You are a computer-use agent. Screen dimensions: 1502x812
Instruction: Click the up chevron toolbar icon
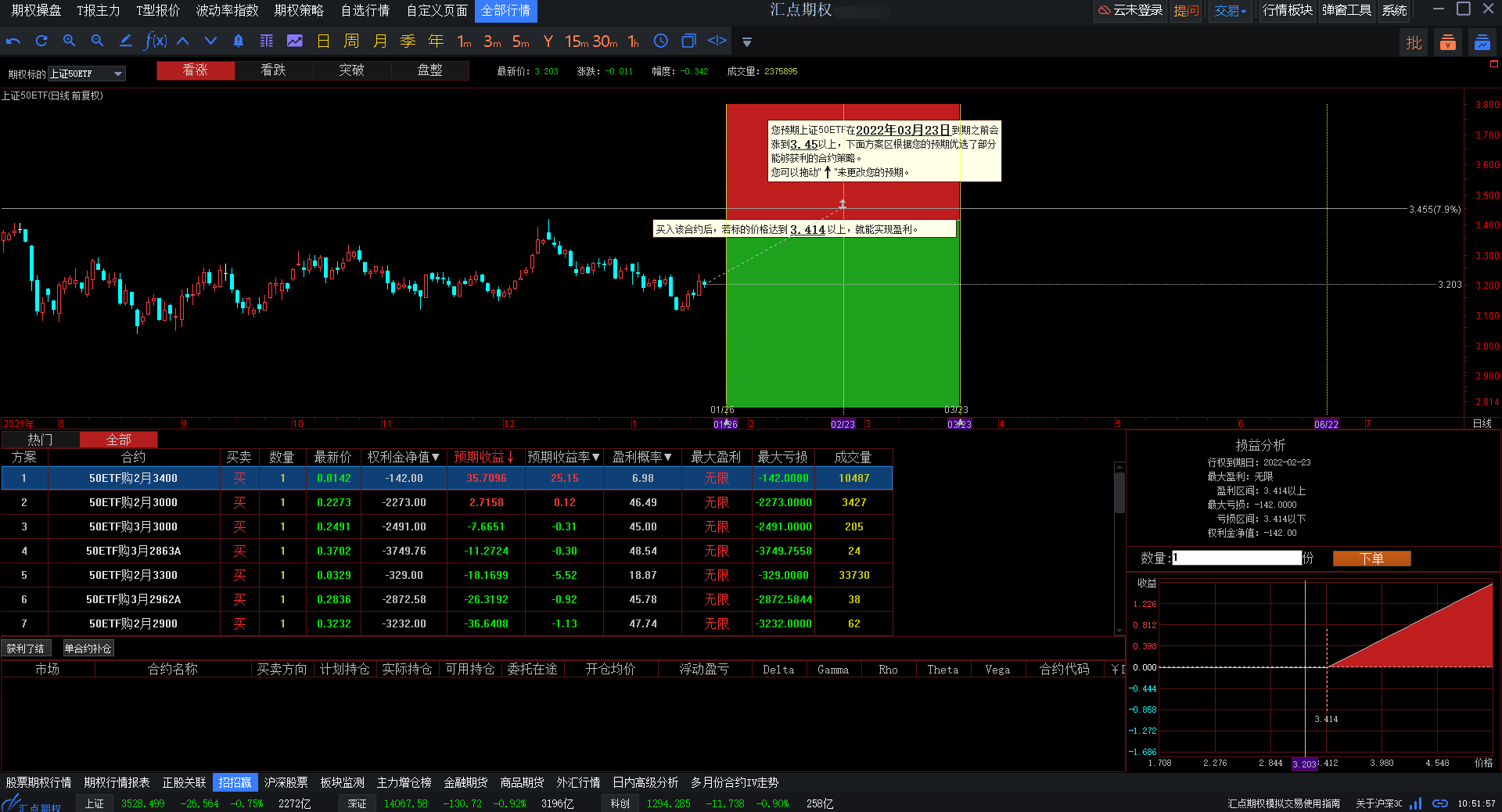click(x=183, y=41)
